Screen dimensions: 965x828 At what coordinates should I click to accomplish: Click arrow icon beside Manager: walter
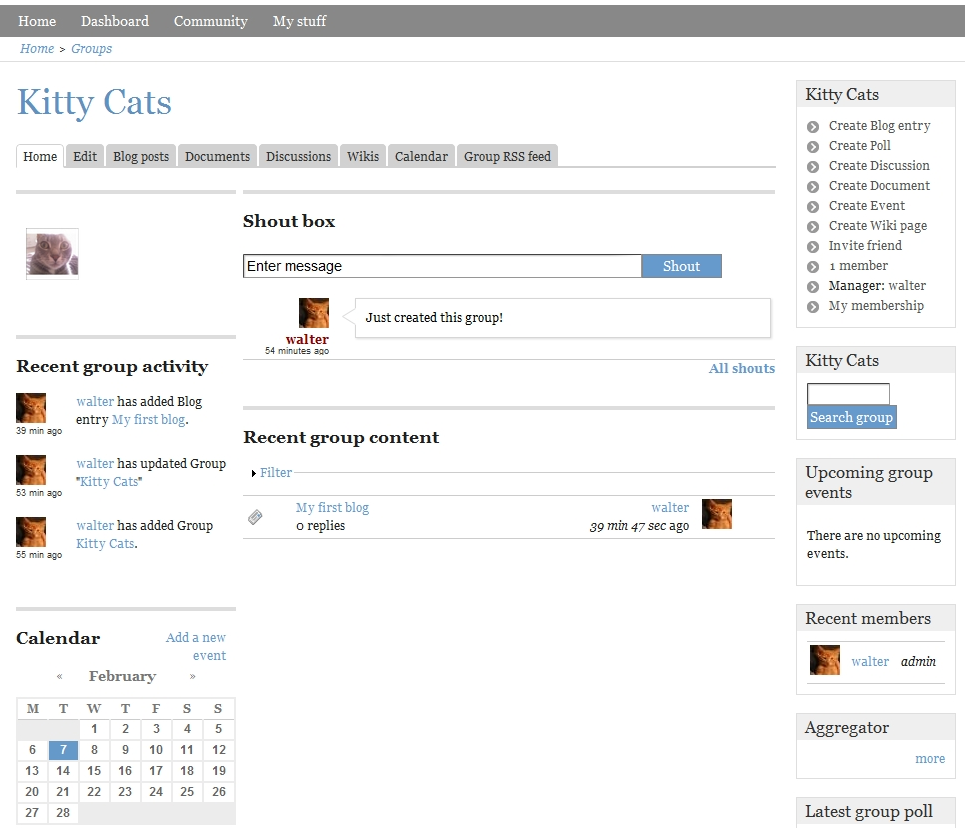(x=813, y=287)
